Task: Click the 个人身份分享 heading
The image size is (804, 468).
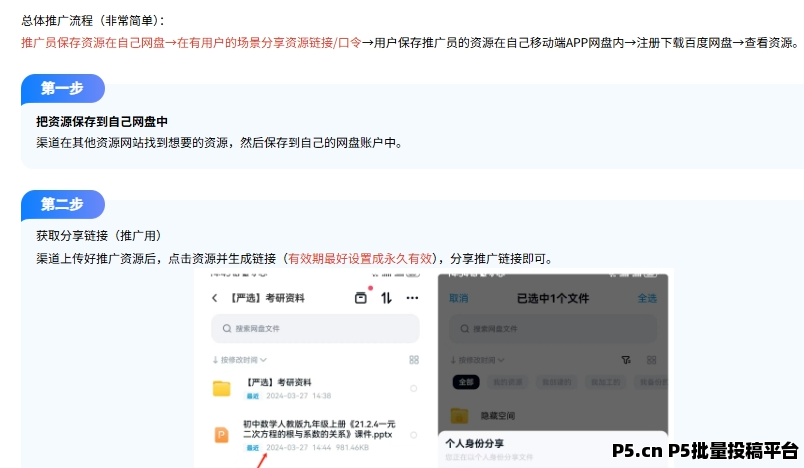Action: pos(474,443)
